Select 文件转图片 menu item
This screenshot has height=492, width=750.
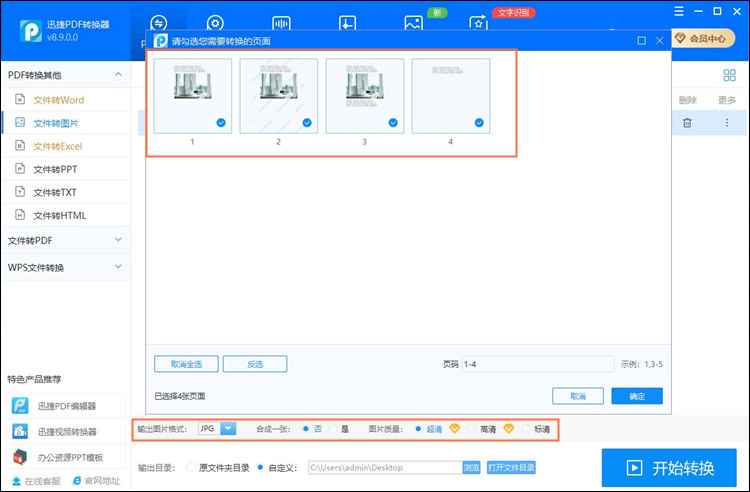66,123
